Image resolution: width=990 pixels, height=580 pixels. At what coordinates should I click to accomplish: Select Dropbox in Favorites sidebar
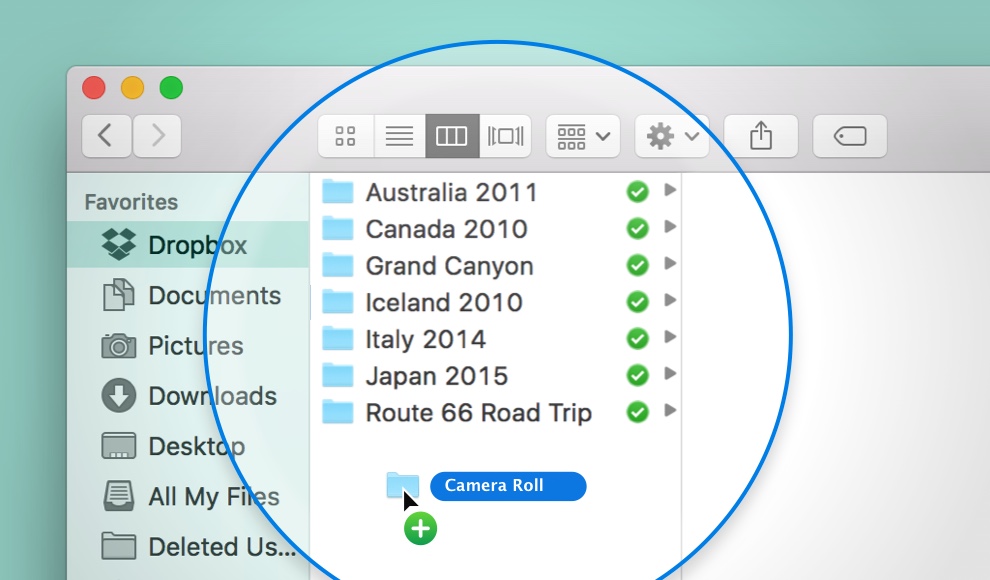[197, 245]
